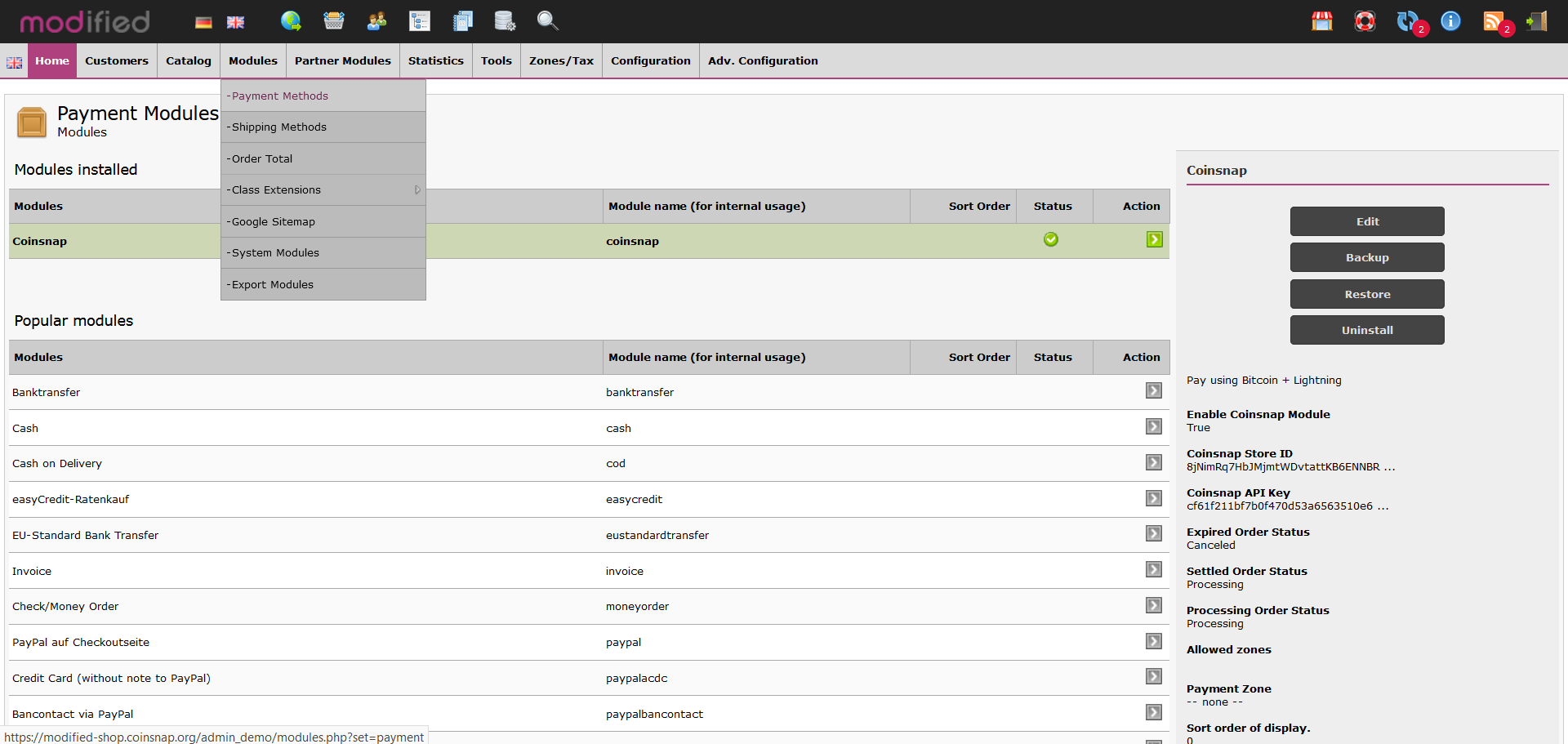This screenshot has height=744, width=1568.
Task: Open the Catalog menu
Action: [x=189, y=60]
